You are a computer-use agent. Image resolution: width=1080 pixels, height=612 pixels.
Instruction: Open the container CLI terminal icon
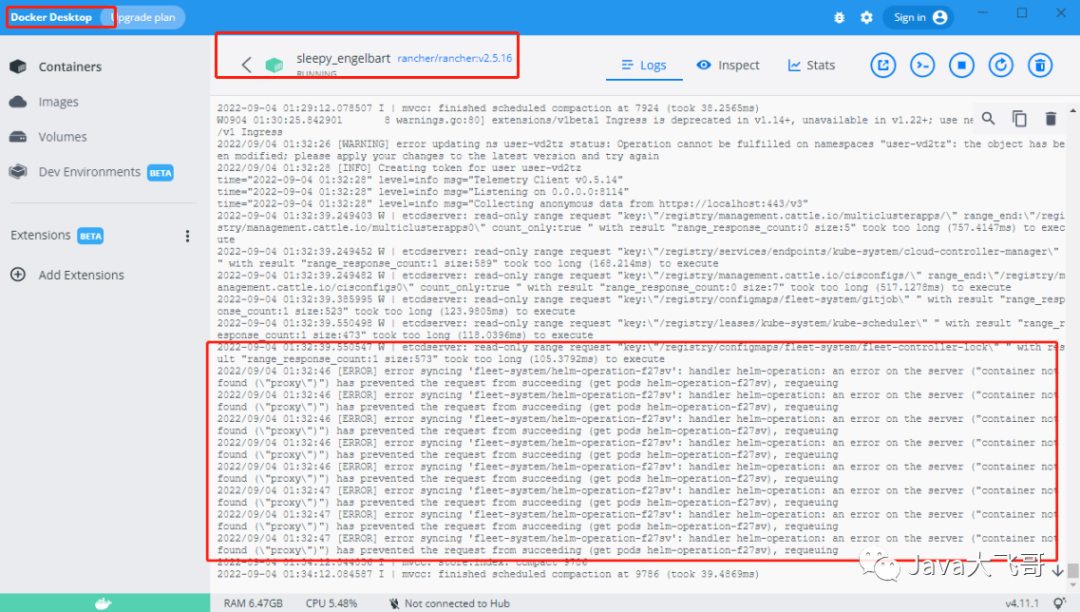[922, 65]
